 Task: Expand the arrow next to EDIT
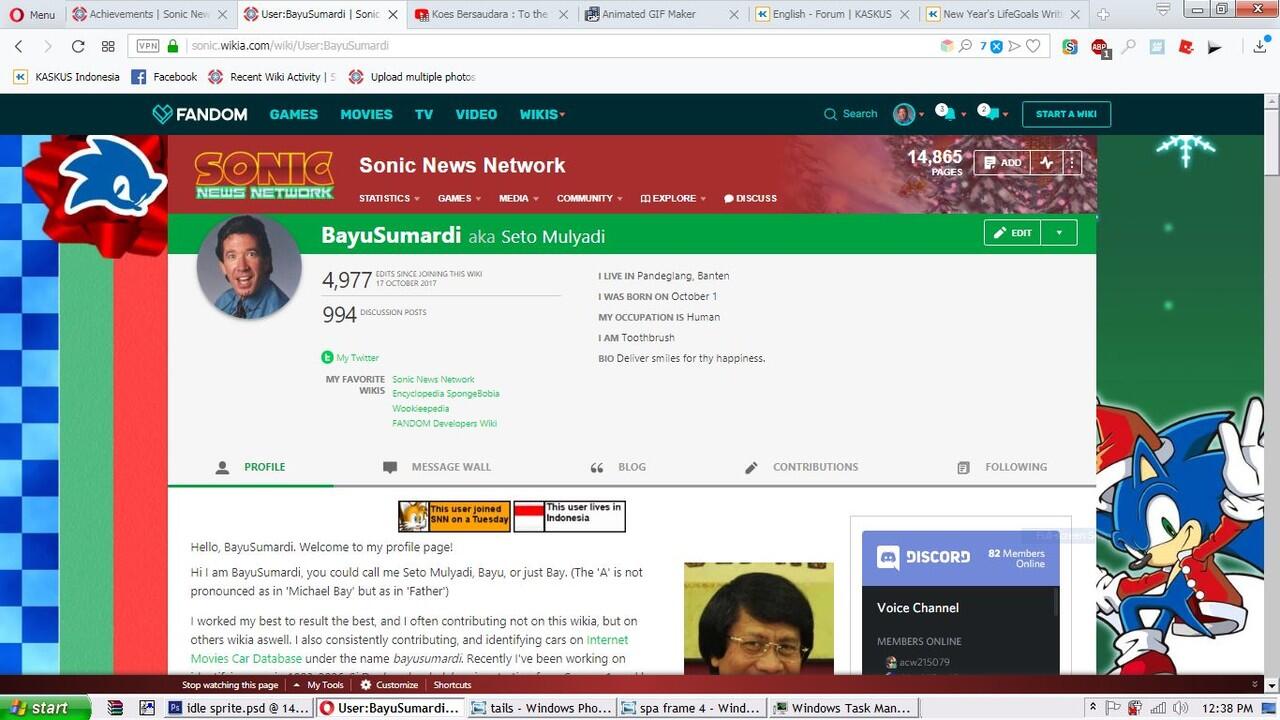[1059, 233]
